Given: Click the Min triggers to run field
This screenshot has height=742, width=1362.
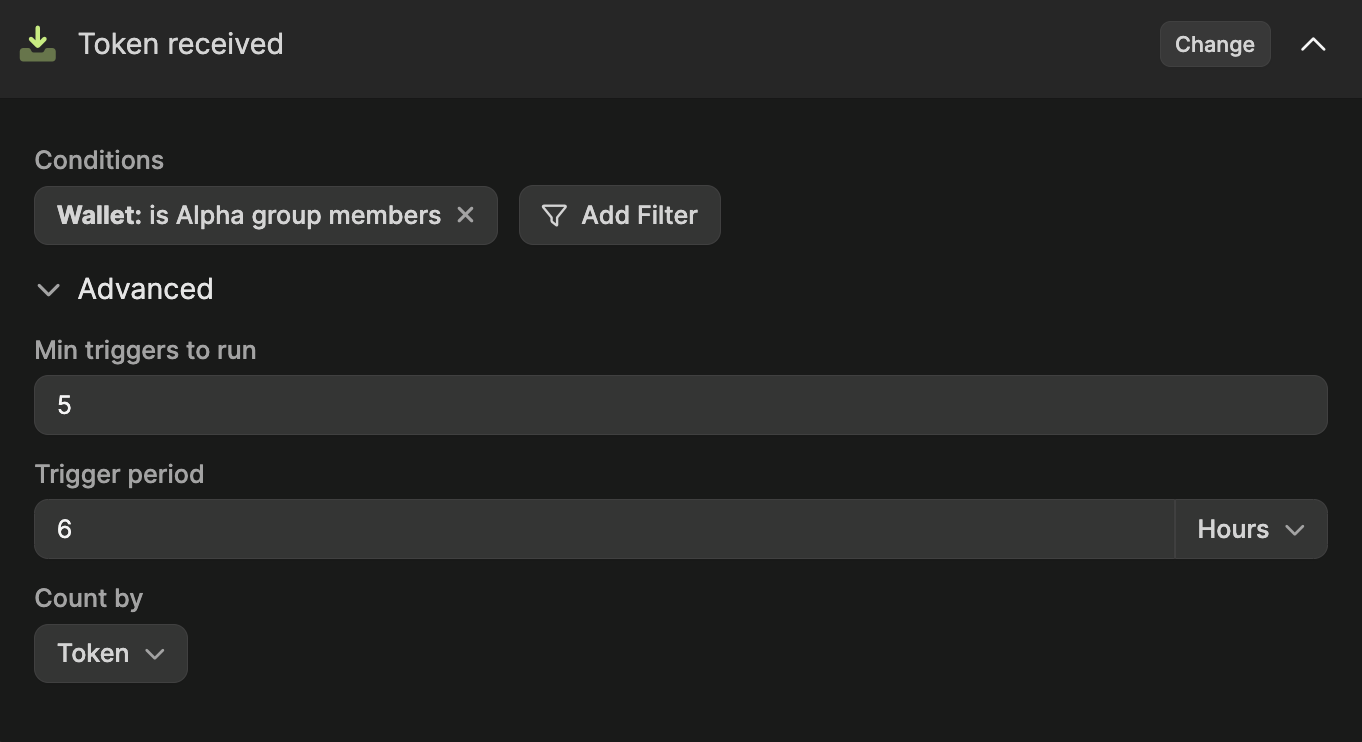Looking at the screenshot, I should click(680, 405).
